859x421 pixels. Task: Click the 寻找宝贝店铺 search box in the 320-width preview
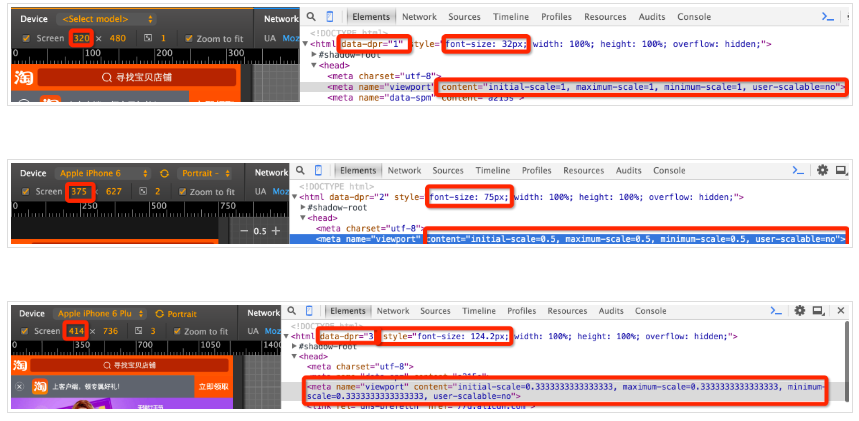tap(137, 78)
